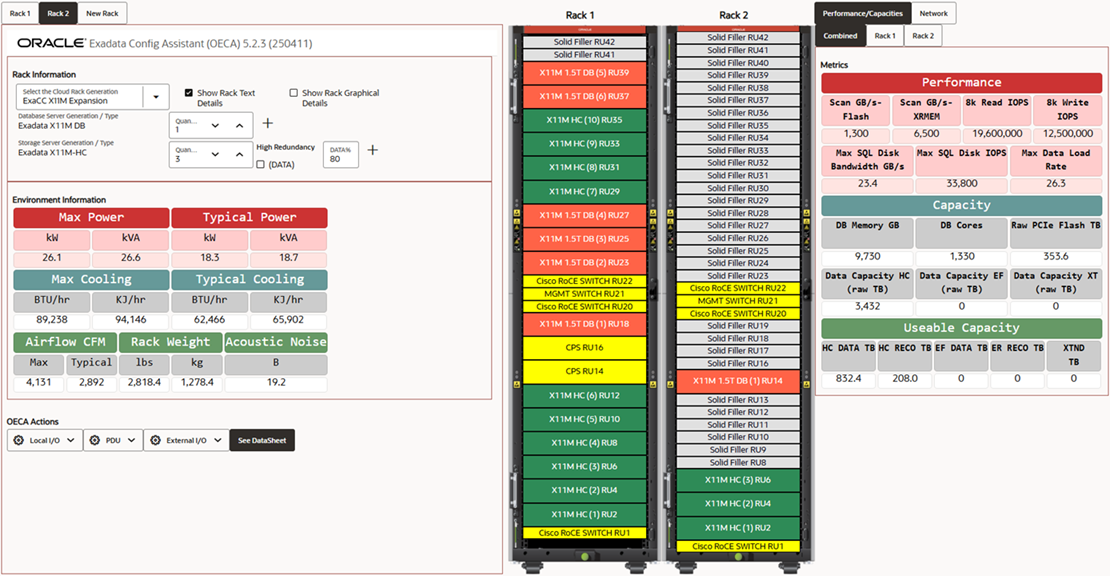Select the Rack 2 tab top left
The image size is (1110, 576).
point(58,13)
